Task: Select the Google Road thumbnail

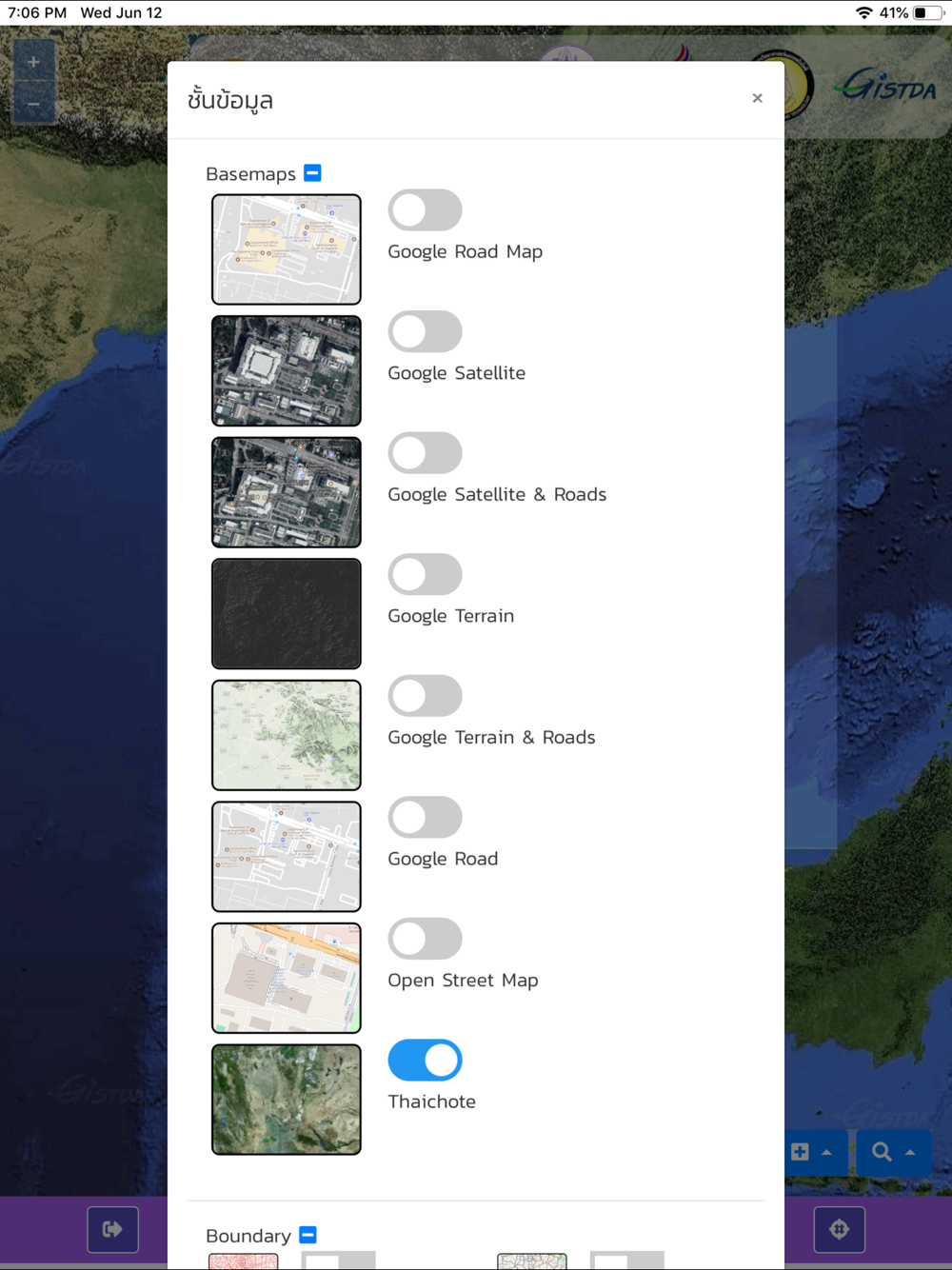Action: [x=287, y=856]
